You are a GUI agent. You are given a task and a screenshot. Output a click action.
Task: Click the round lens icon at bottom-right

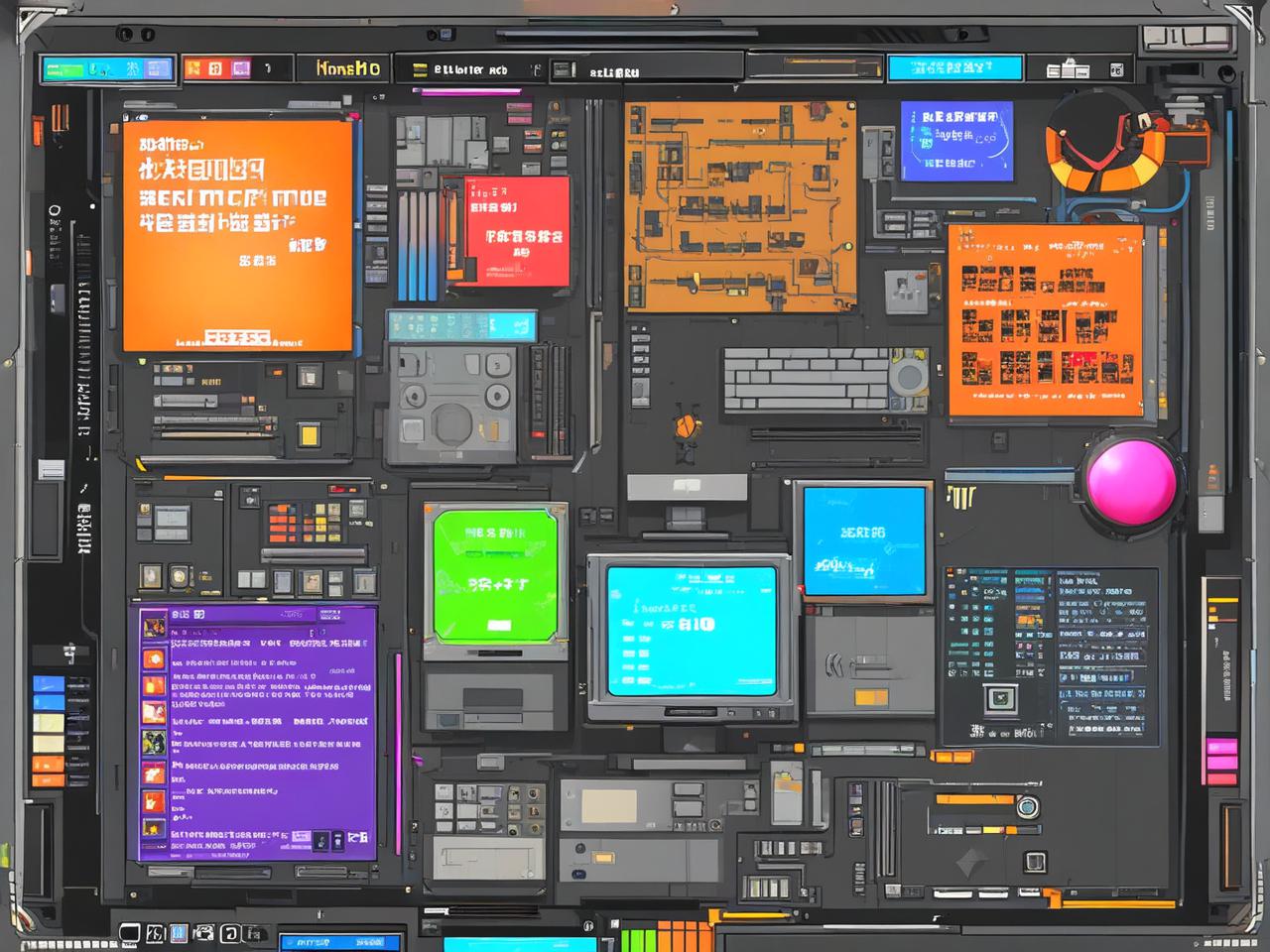[x=1027, y=806]
